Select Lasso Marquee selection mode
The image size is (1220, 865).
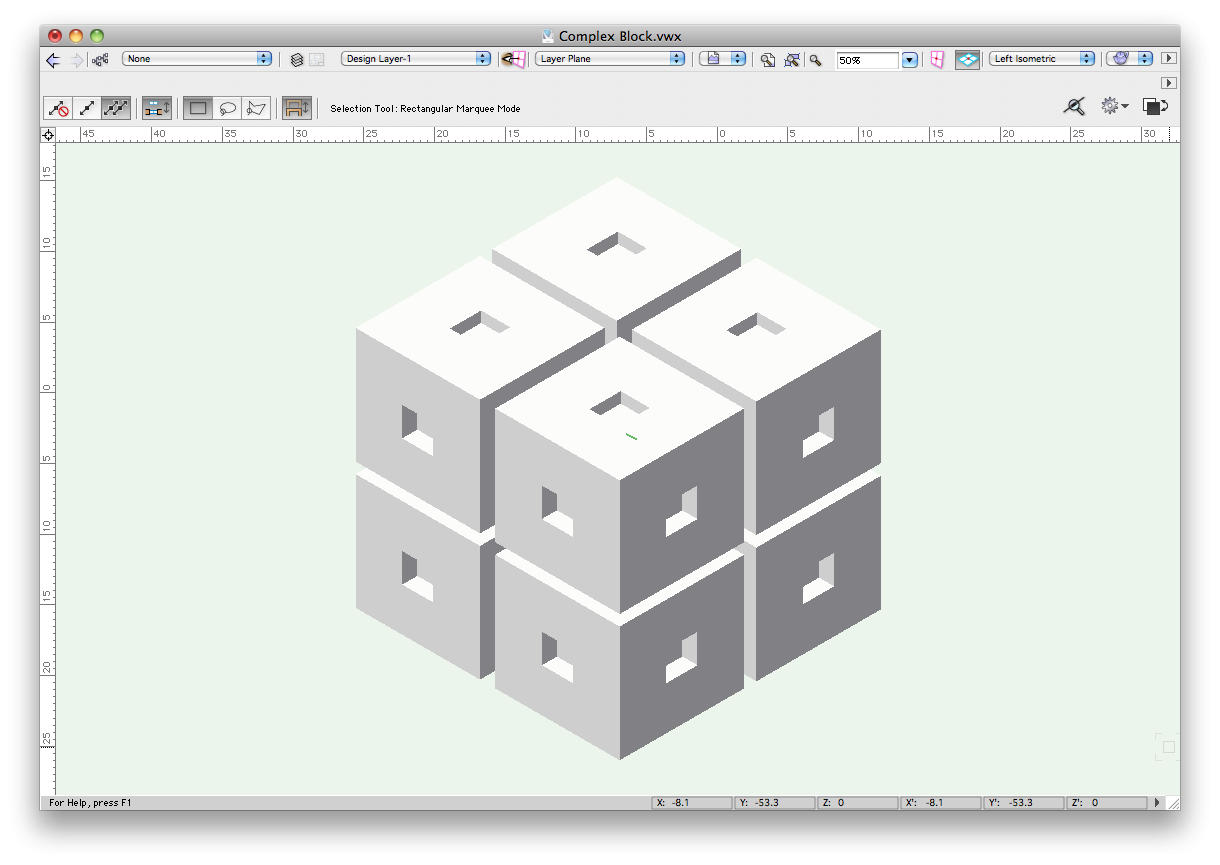click(228, 108)
